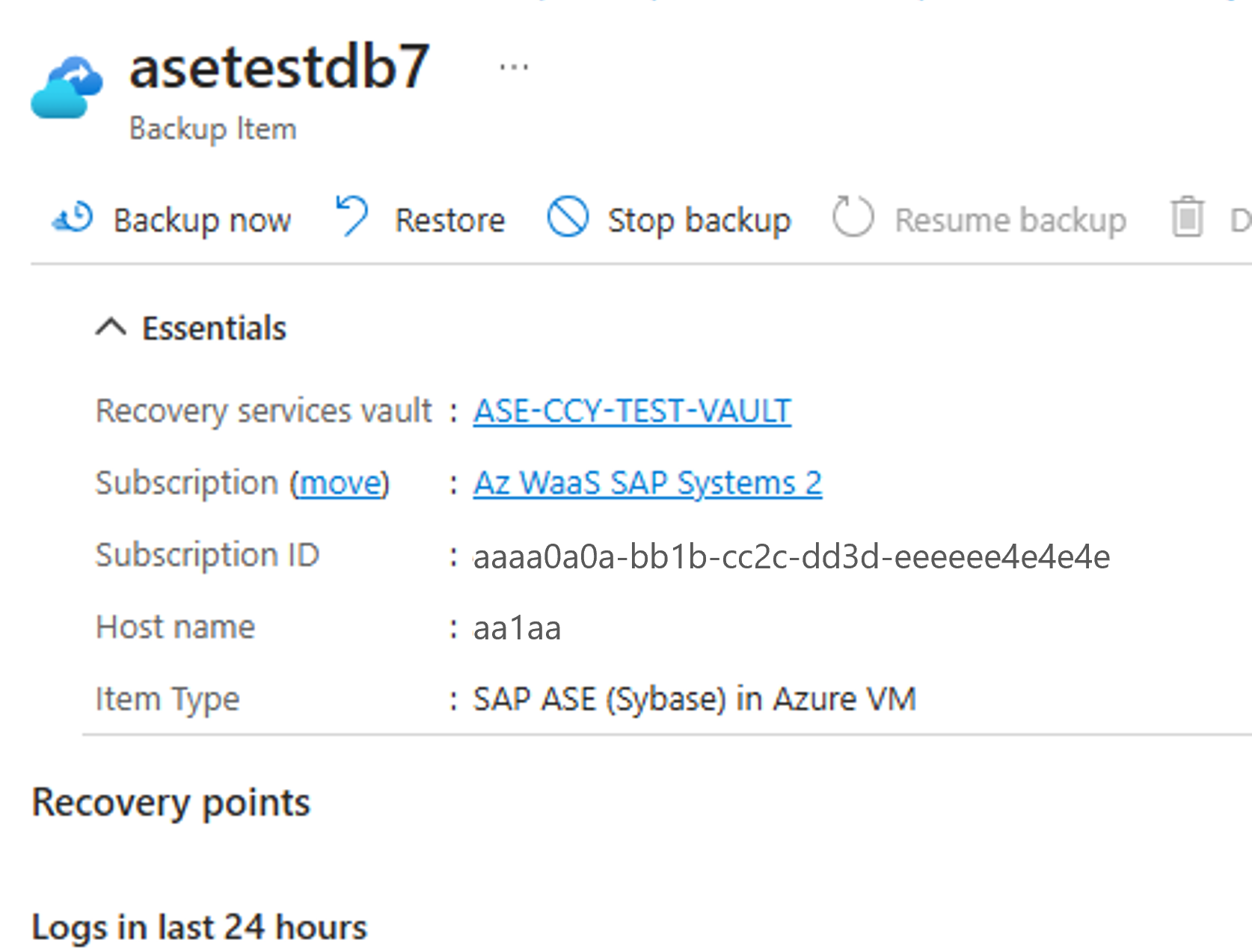Image resolution: width=1252 pixels, height=952 pixels.
Task: Click the Logs in last 24 hours heading
Action: (200, 927)
